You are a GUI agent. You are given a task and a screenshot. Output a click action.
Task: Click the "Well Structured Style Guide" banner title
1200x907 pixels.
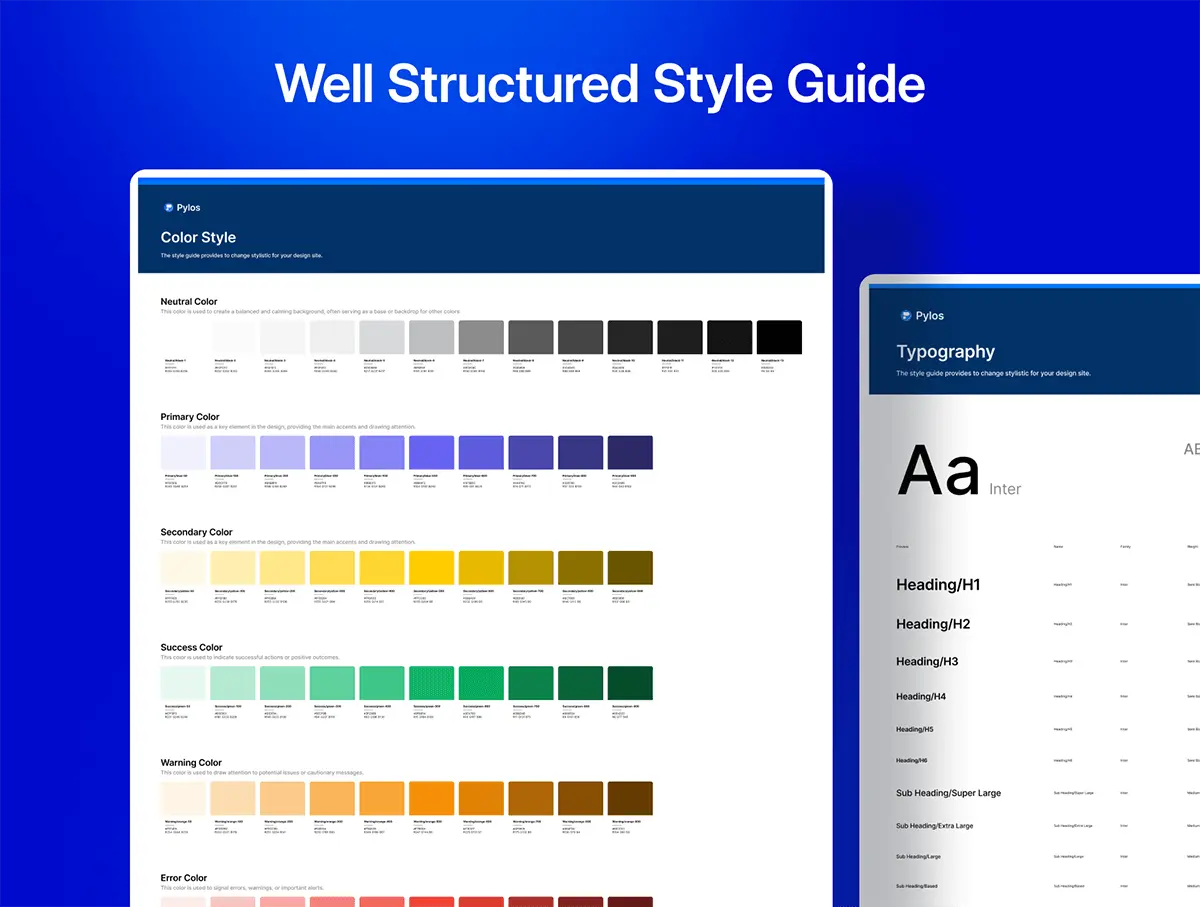pos(600,84)
